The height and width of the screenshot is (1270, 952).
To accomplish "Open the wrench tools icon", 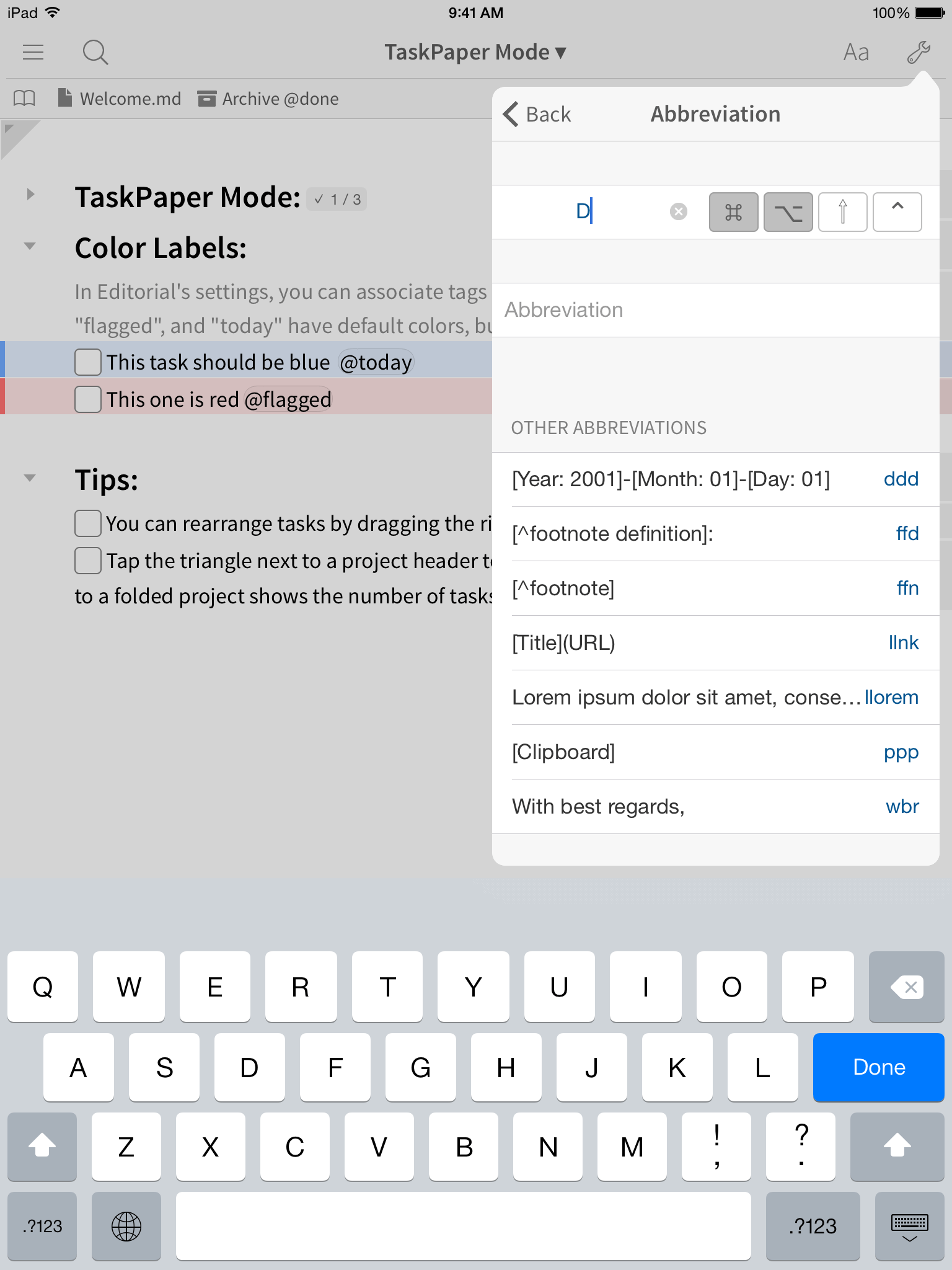I will point(919,53).
